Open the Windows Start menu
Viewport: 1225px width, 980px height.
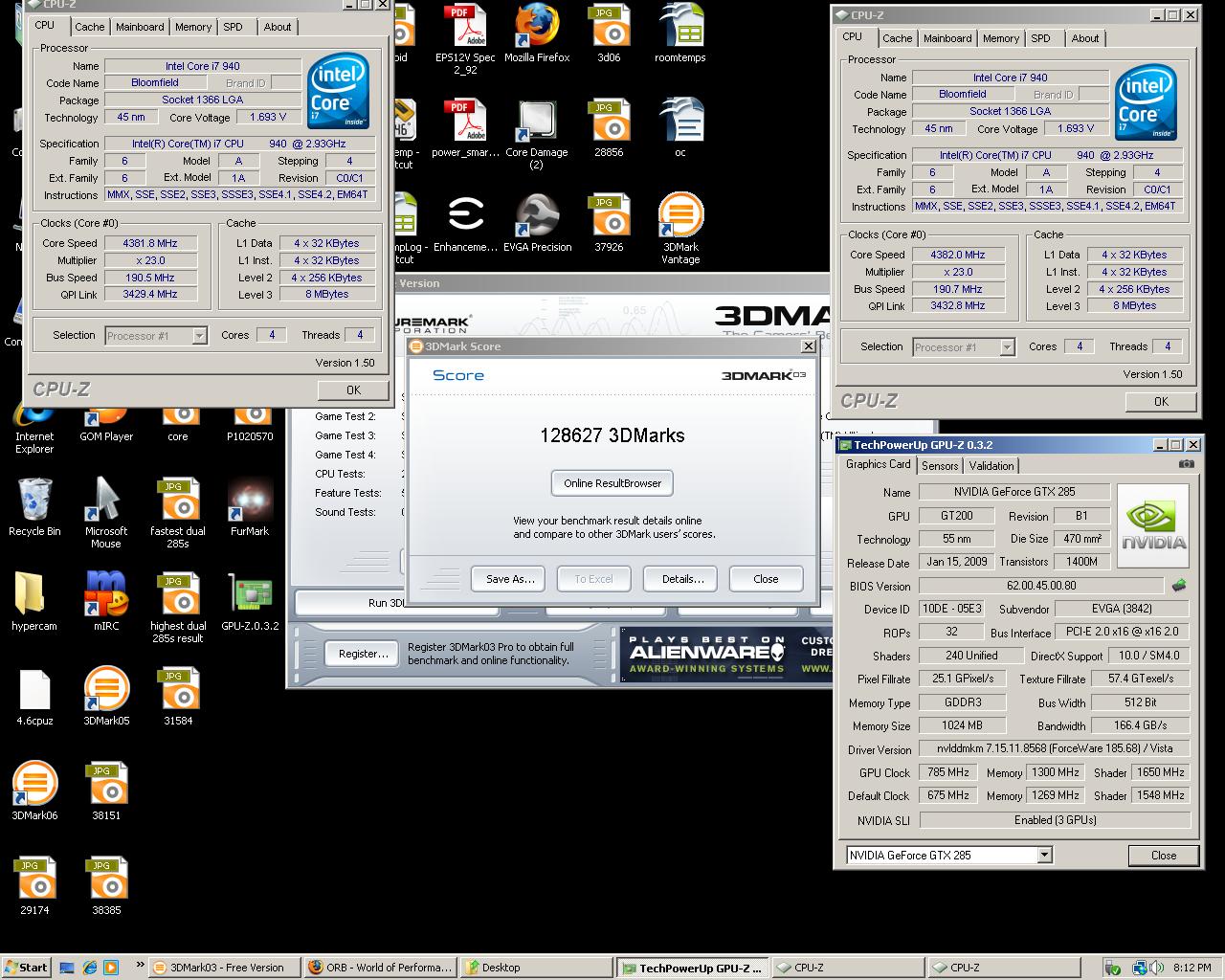[26, 967]
